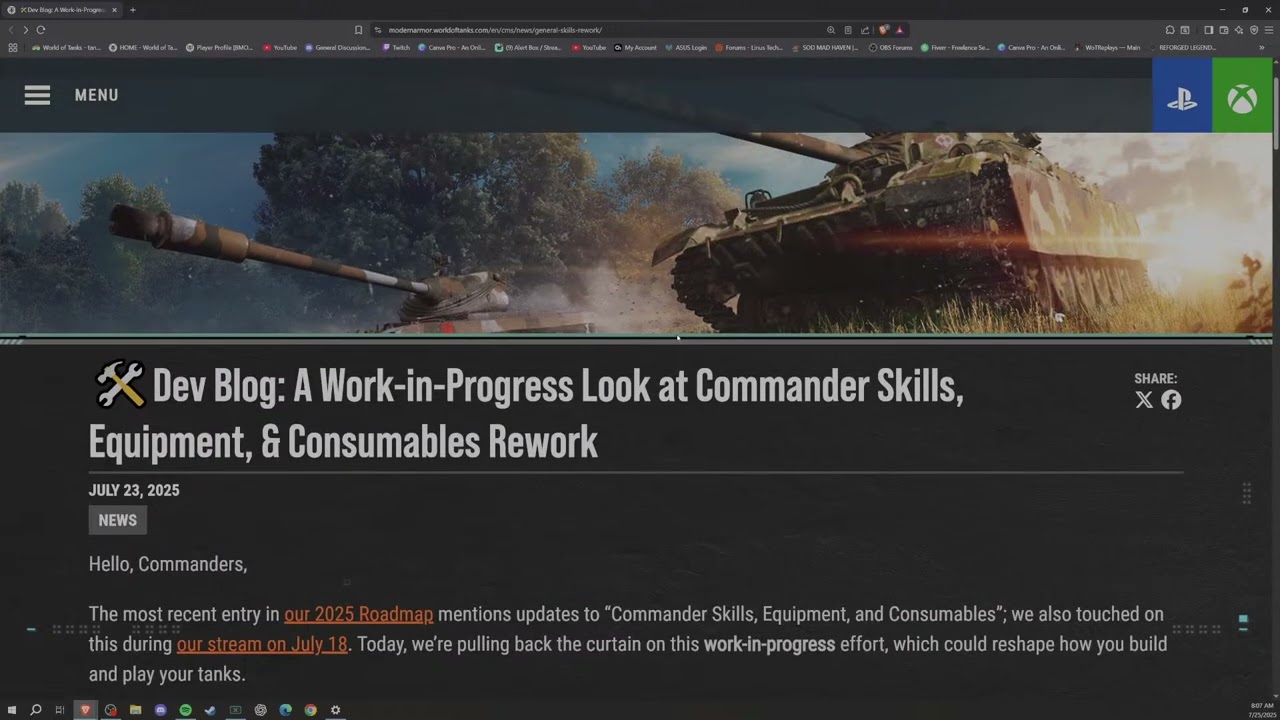Screen dimensions: 1280x720
Task: Open the Fiverr bookmark
Action: point(955,47)
